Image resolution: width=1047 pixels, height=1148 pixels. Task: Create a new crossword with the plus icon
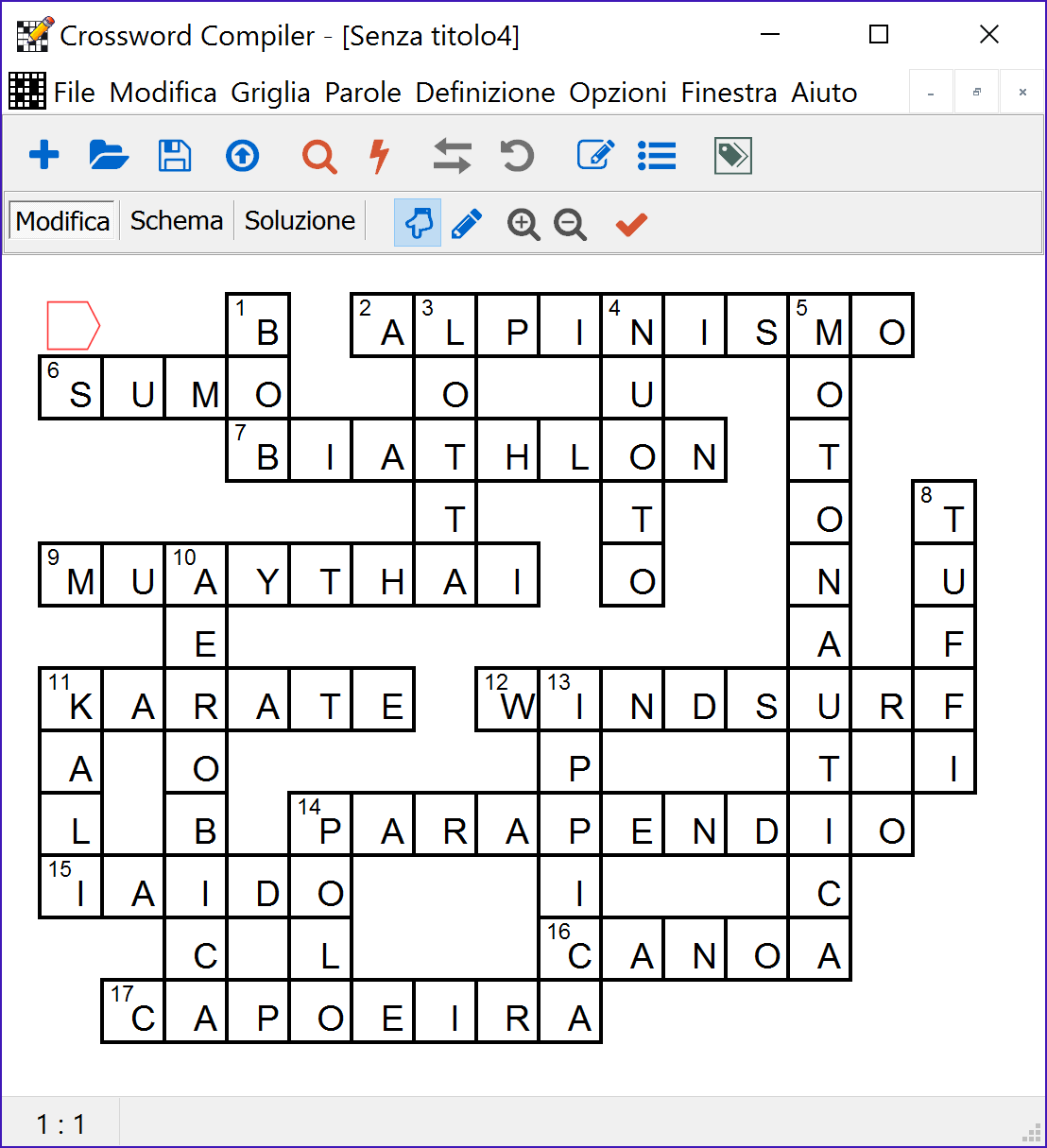click(43, 155)
